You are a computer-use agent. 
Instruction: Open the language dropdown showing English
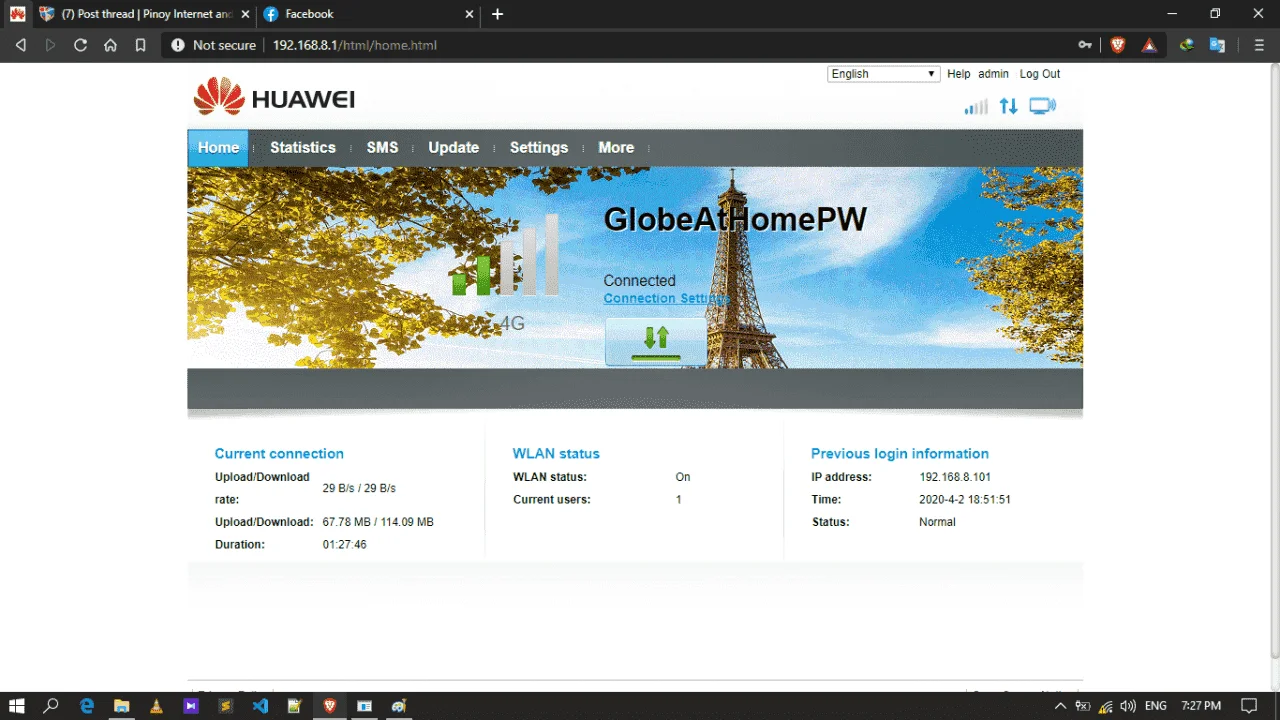point(883,74)
